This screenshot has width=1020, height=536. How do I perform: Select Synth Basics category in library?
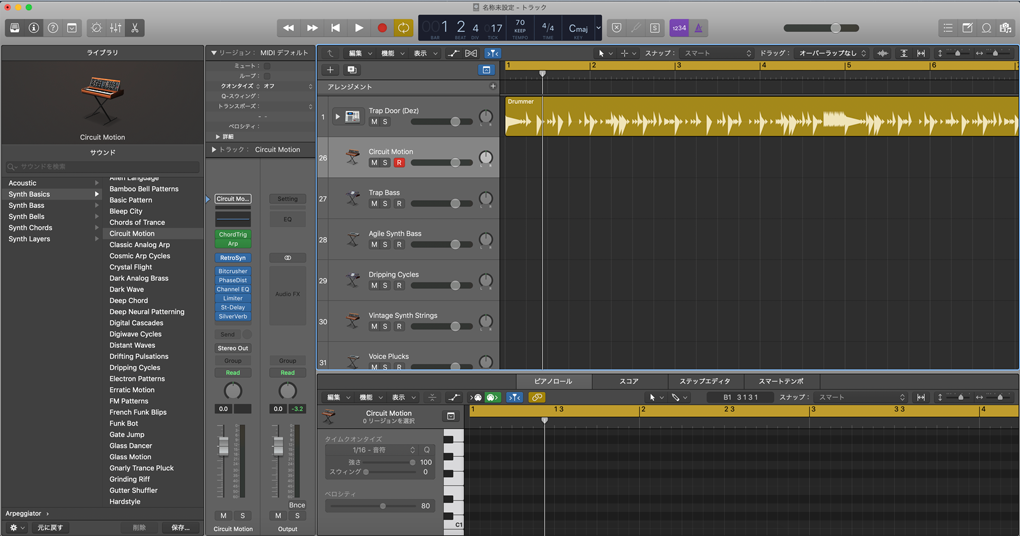52,194
